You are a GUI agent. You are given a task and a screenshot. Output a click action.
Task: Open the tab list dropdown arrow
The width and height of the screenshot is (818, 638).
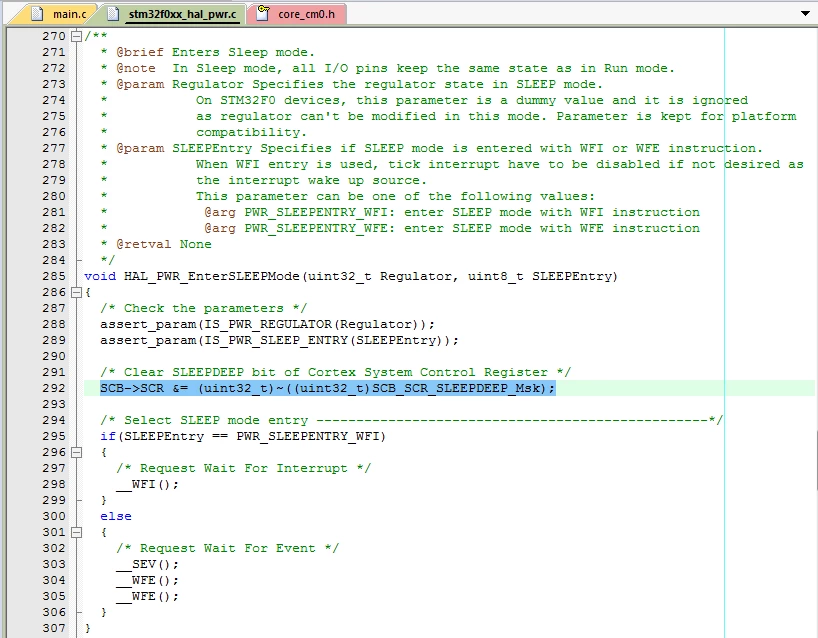(x=805, y=14)
